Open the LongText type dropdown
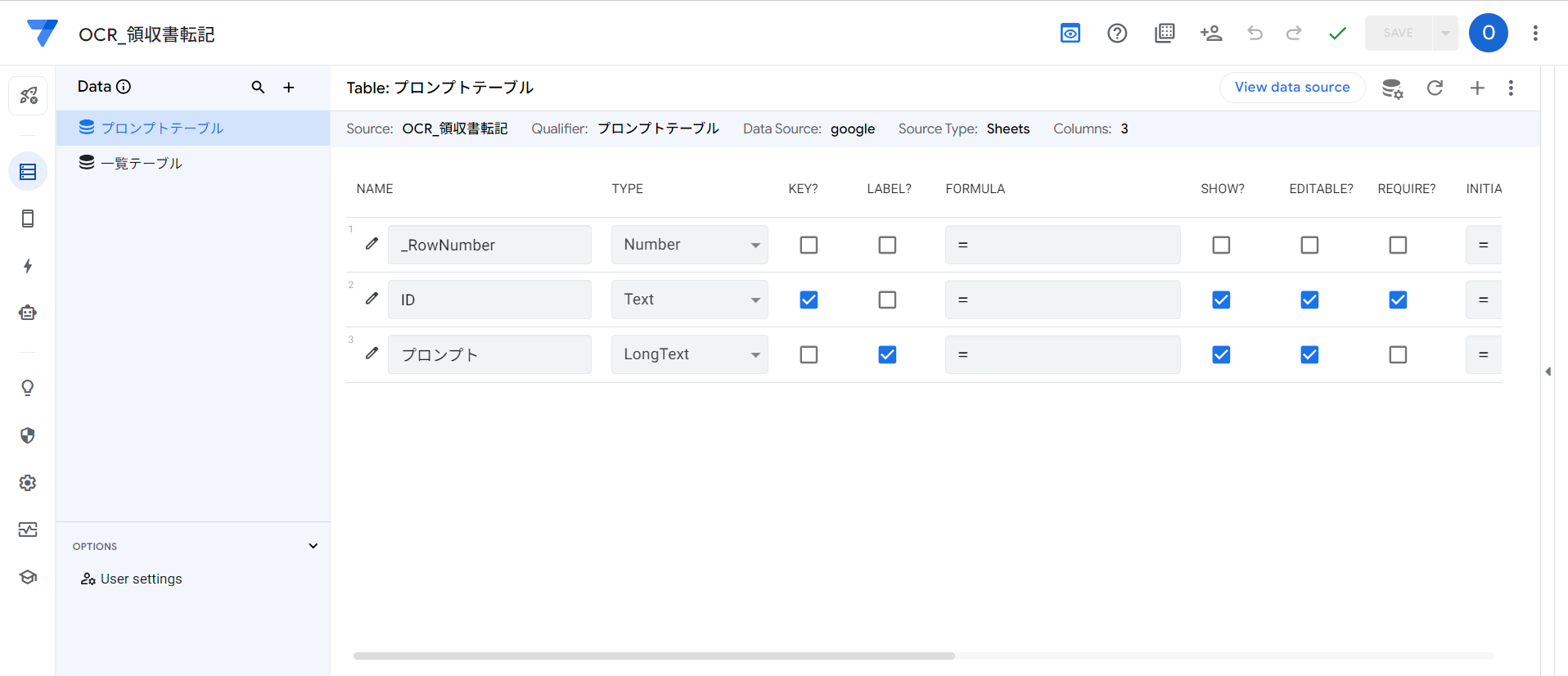The height and width of the screenshot is (676, 1568). pos(689,354)
